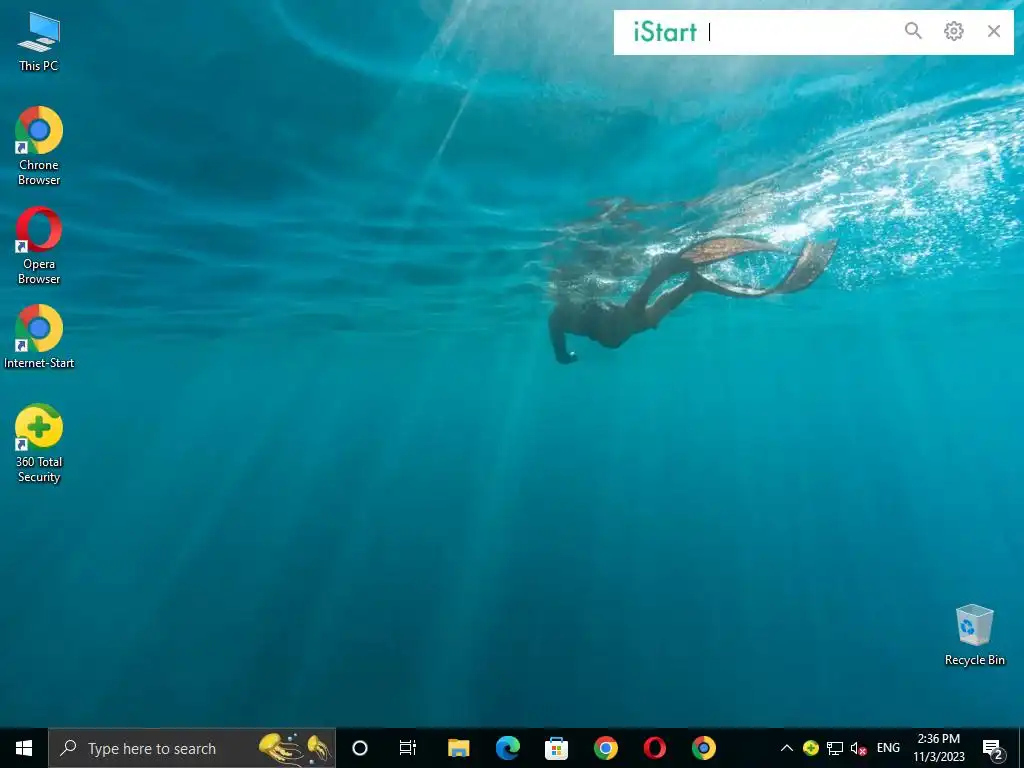Launch File Explorer from taskbar

[x=458, y=748]
